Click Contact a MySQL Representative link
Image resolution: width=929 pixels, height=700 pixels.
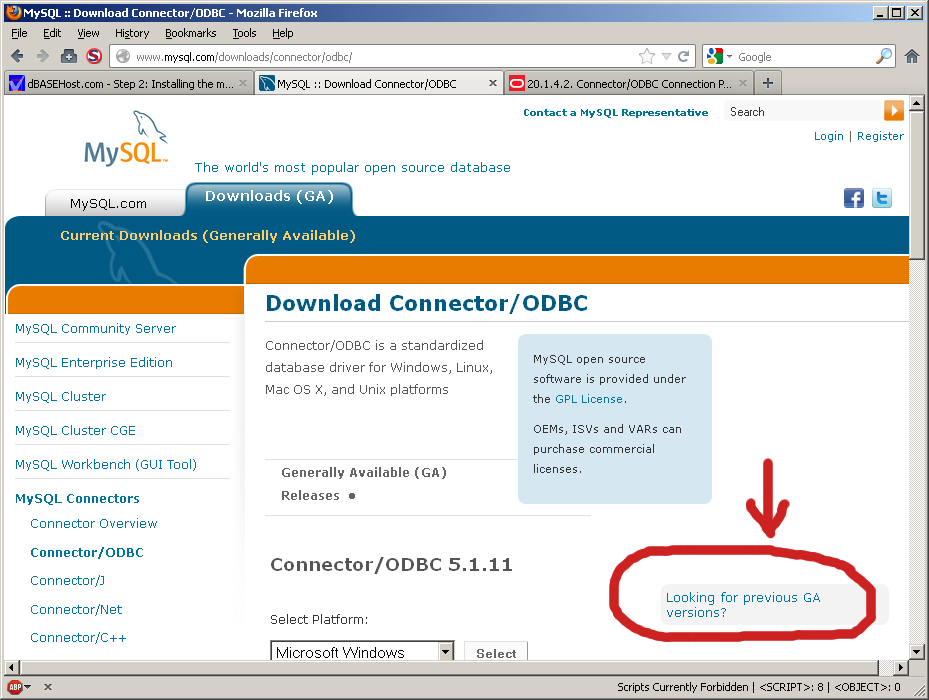point(616,113)
